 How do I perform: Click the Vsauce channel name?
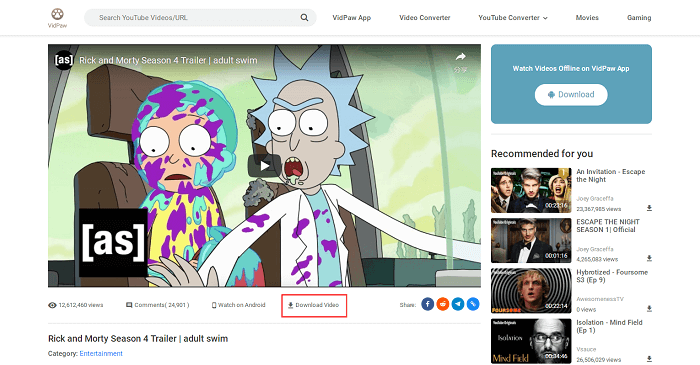point(586,349)
